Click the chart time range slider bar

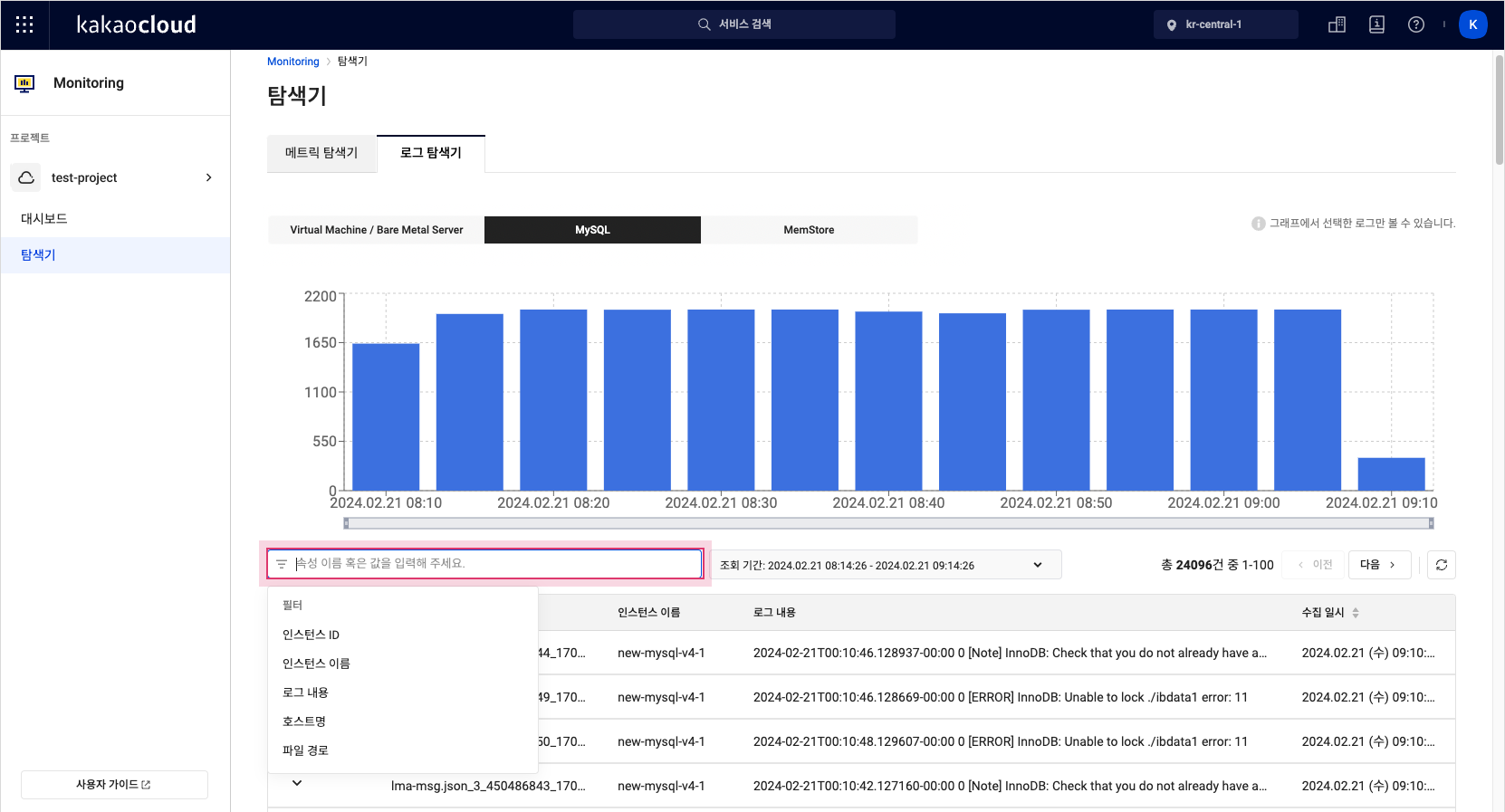click(x=888, y=523)
